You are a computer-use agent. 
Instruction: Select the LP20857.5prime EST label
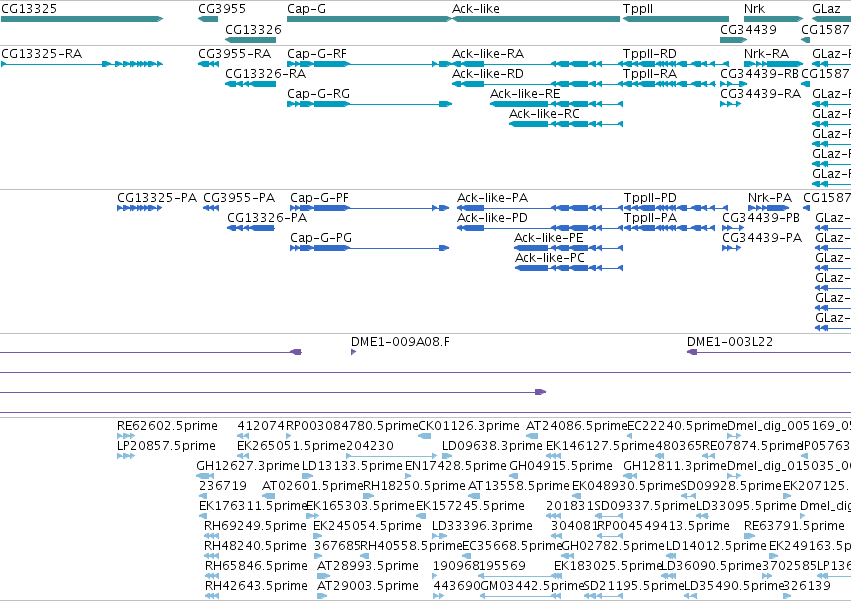pyautogui.click(x=166, y=446)
